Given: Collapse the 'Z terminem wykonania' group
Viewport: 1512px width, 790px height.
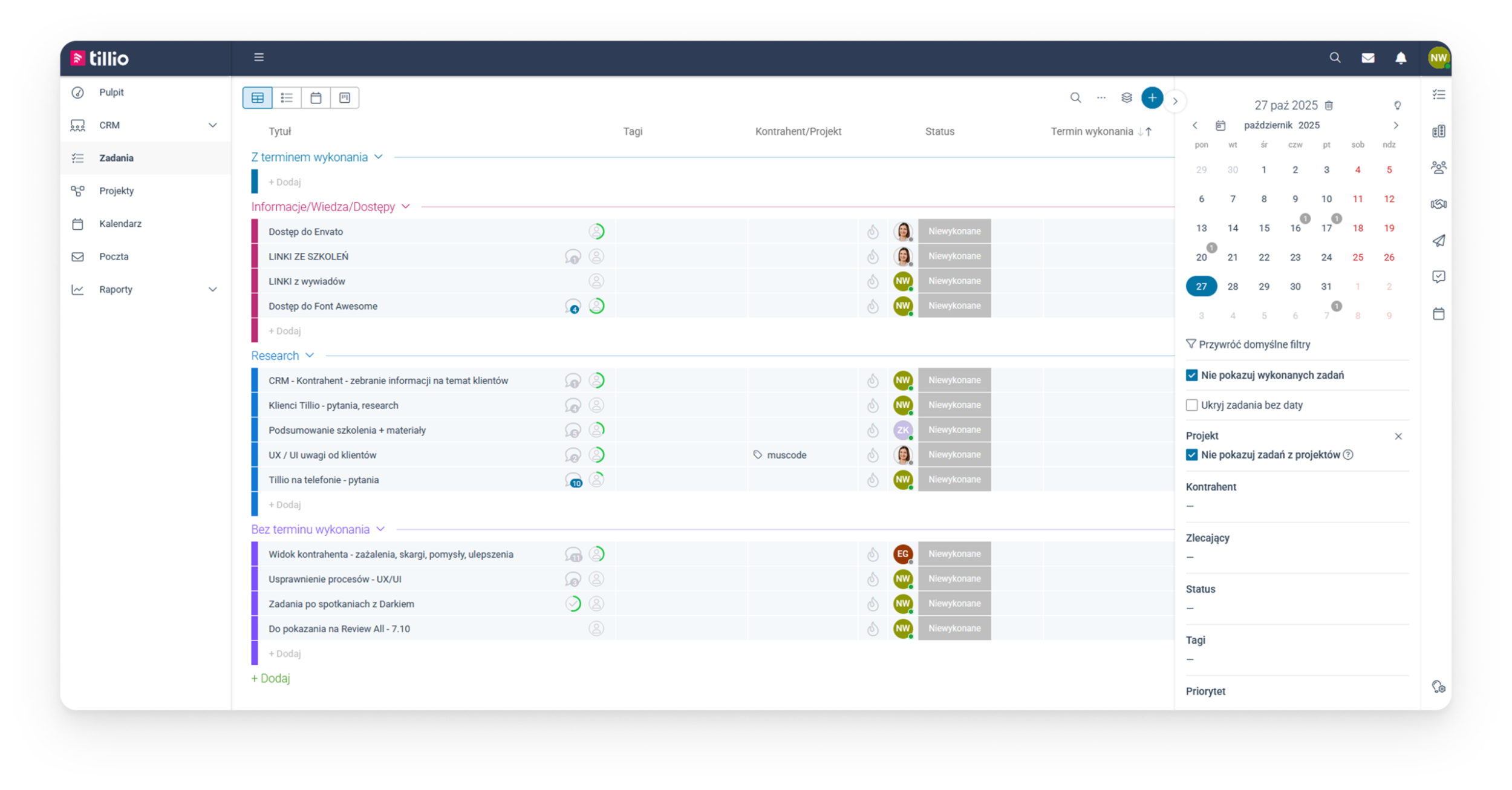Looking at the screenshot, I should (379, 157).
